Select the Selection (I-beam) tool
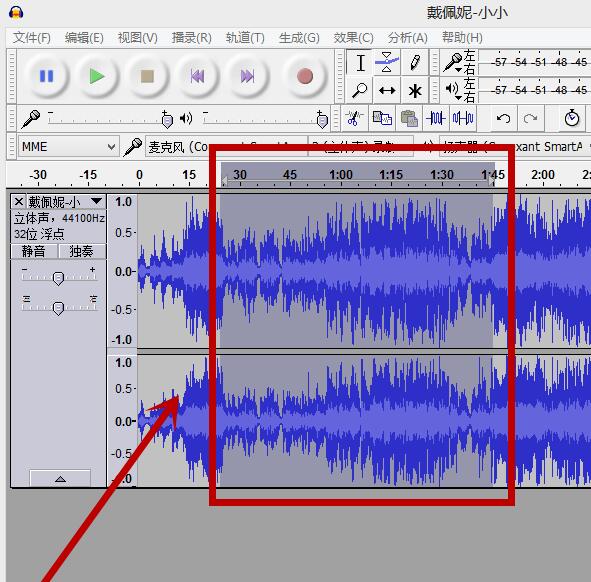591x582 pixels. (x=360, y=63)
